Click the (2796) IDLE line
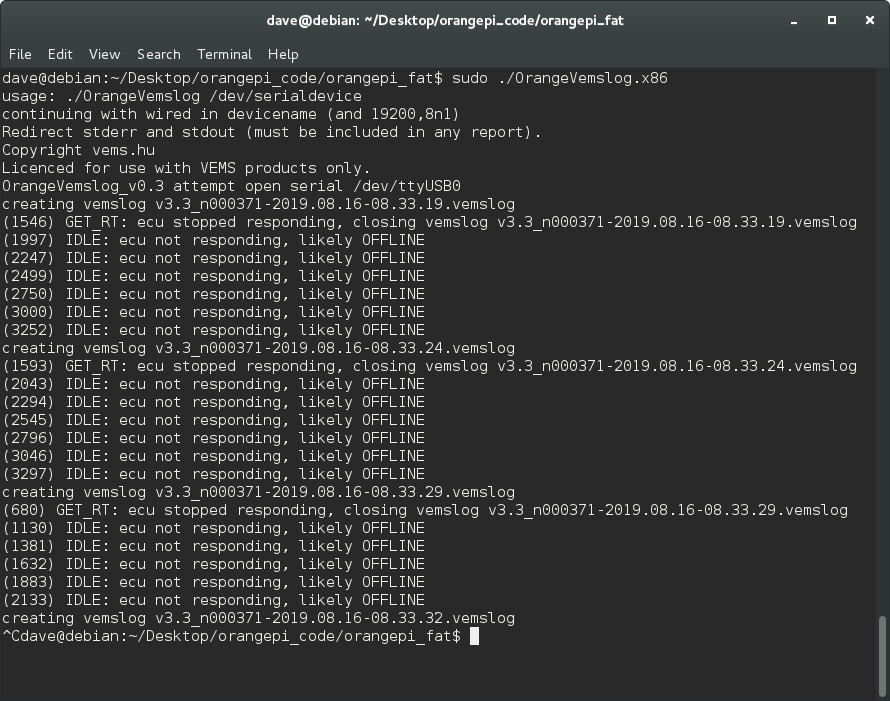890x701 pixels. (213, 439)
